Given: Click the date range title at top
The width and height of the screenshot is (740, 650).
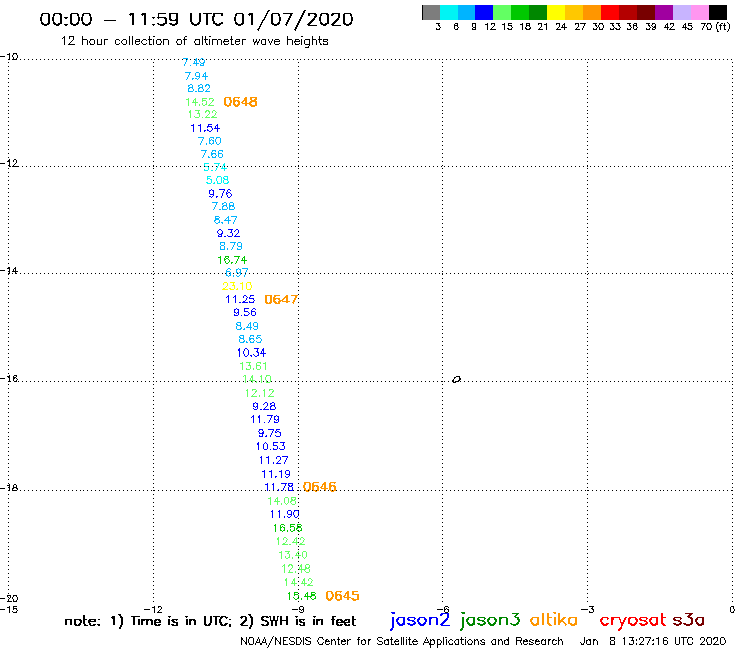Looking at the screenshot, I should point(196,19).
